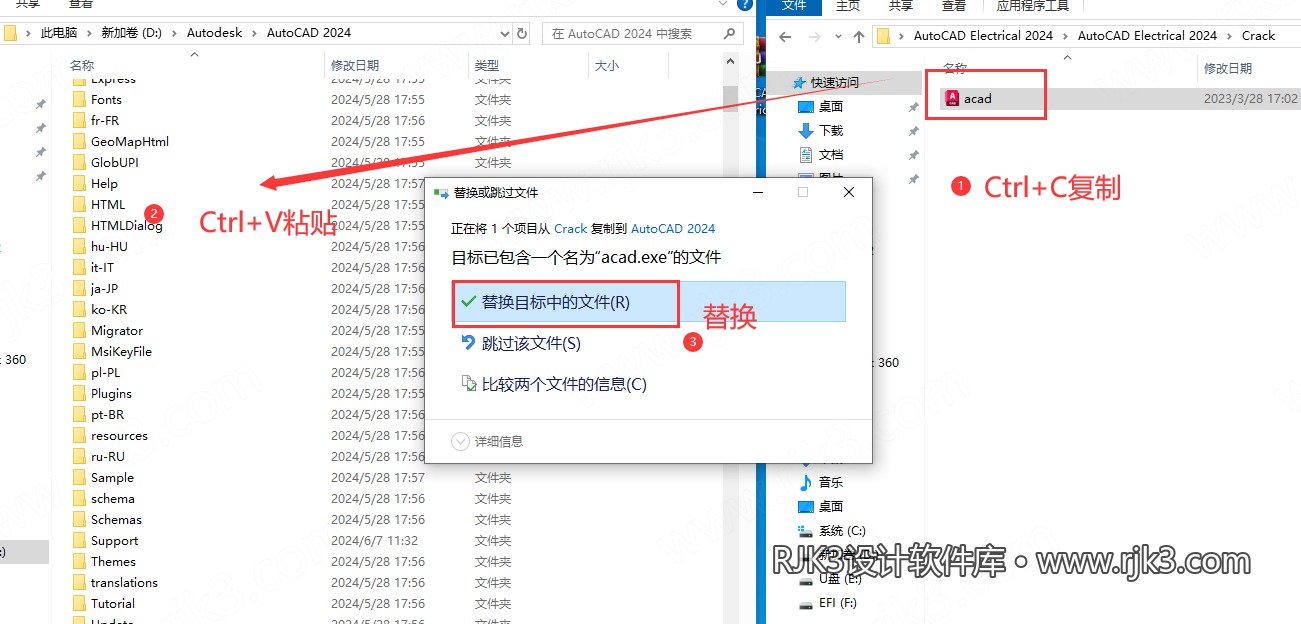Open 文档 in Crack window sidebar
Screen dimensions: 1301x624
831,154
